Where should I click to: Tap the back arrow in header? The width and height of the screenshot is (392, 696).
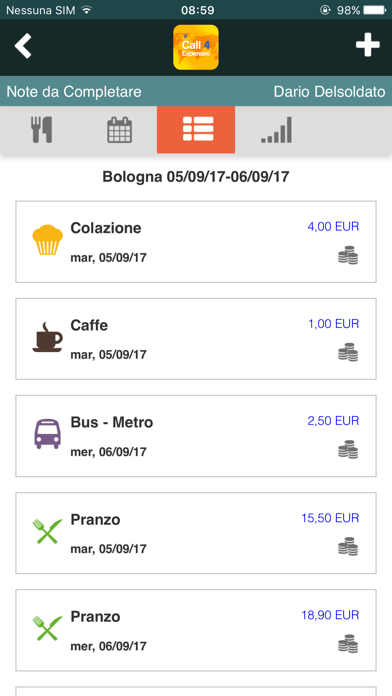[23, 46]
